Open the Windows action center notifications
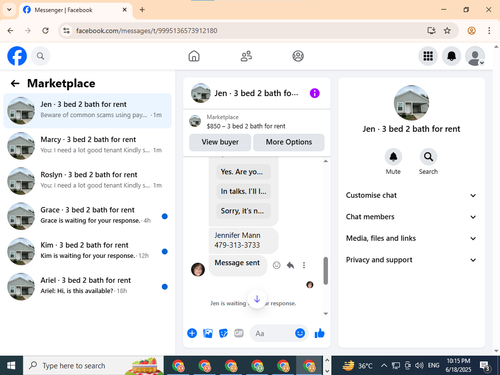 click(484, 366)
